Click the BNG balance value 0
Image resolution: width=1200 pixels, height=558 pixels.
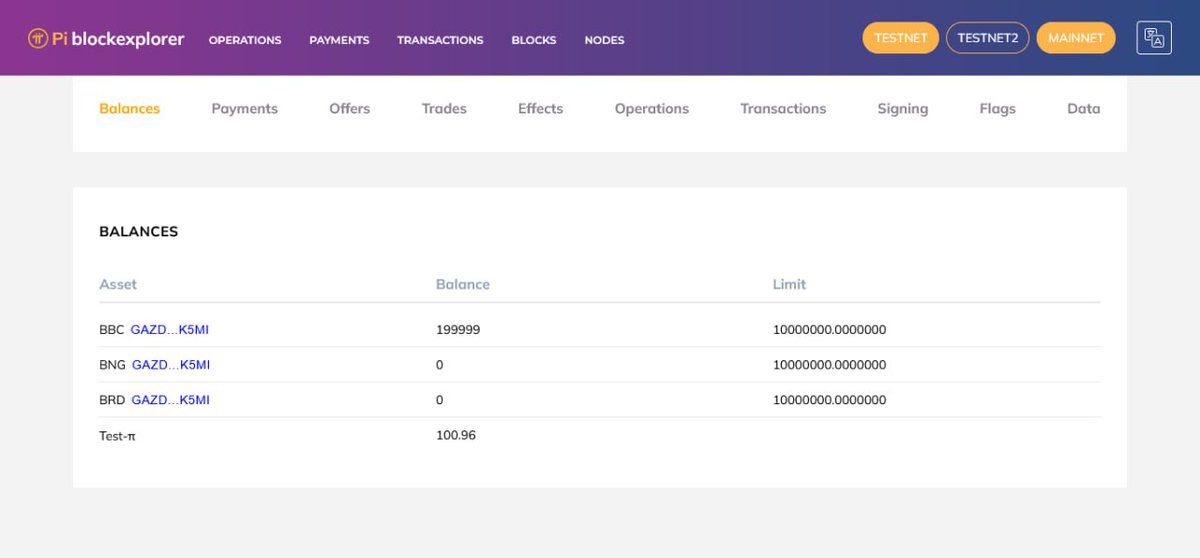click(x=440, y=364)
